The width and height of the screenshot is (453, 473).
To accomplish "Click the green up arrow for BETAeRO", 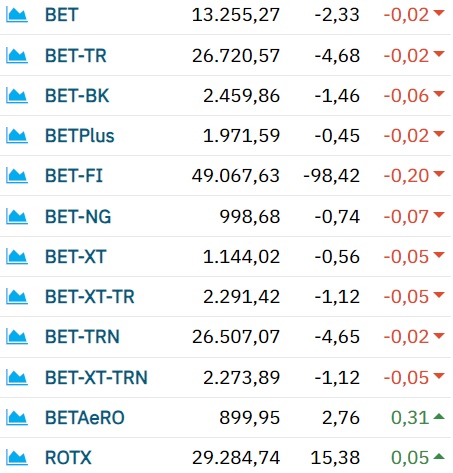I will (439, 416).
